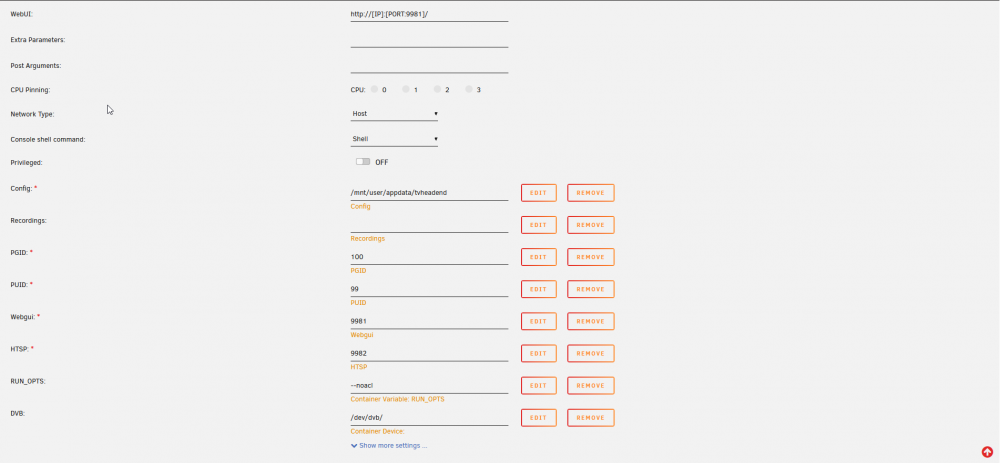Click the 'CPU Pinning:' label
The height and width of the screenshot is (463, 1000).
(31, 90)
